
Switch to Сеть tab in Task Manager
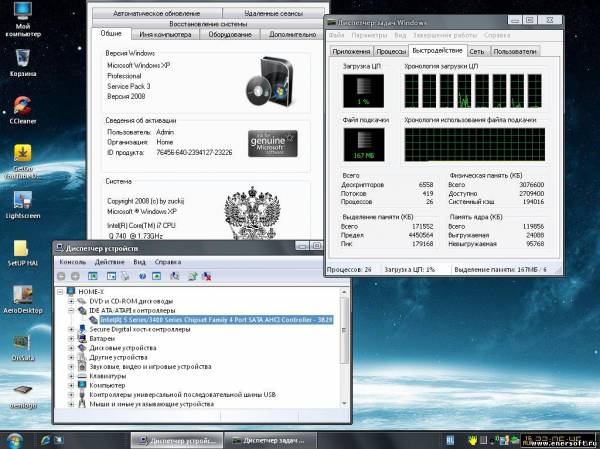click(477, 51)
